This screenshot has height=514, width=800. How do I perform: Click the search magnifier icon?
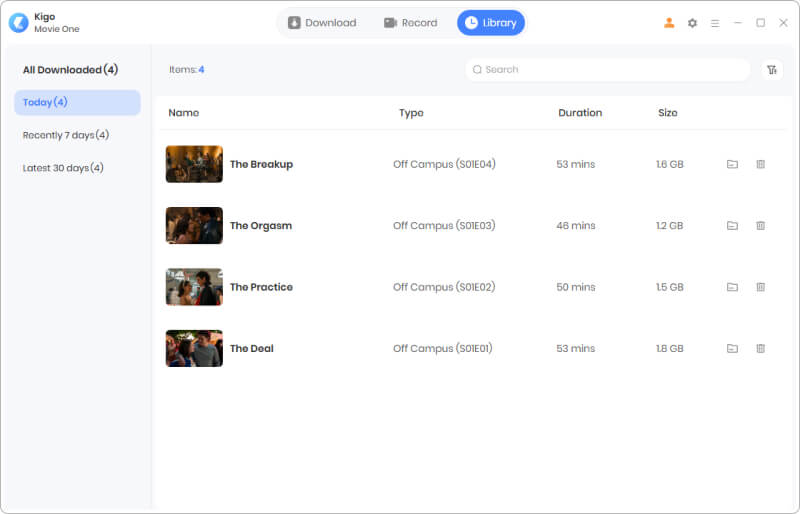coord(477,69)
